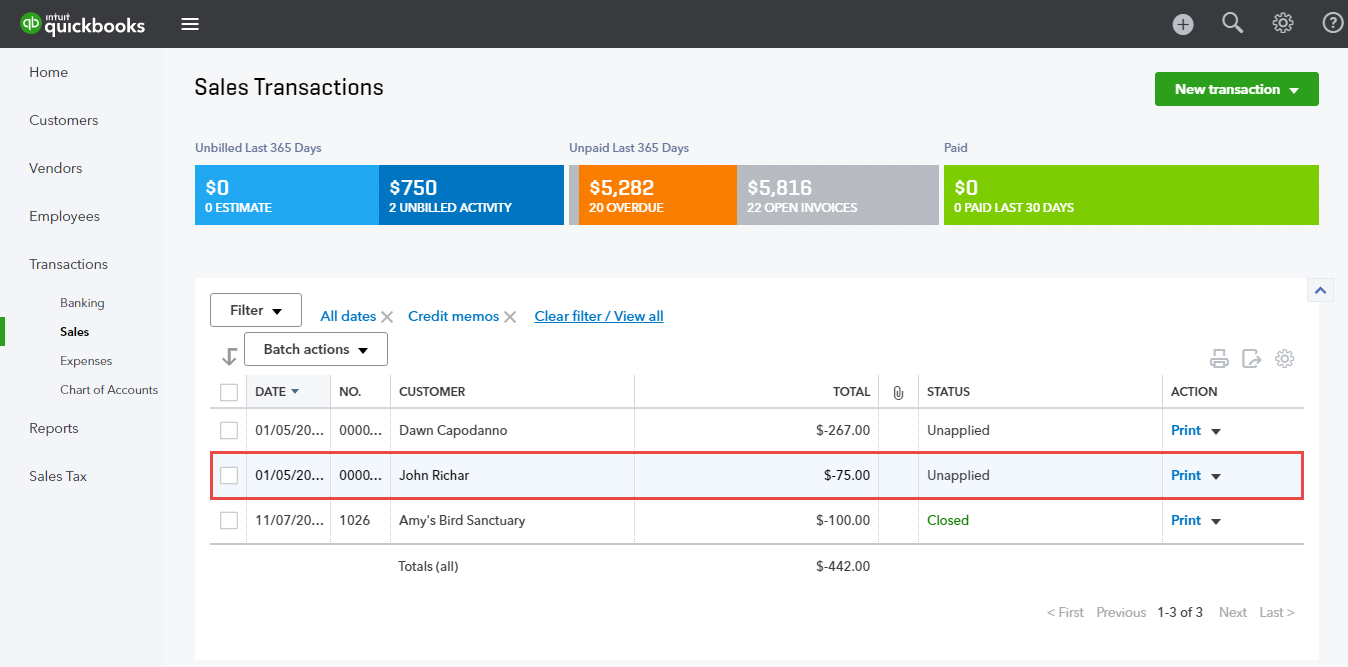Expand action arrow for Dawn Capodanno row
1348x667 pixels.
tap(1216, 432)
